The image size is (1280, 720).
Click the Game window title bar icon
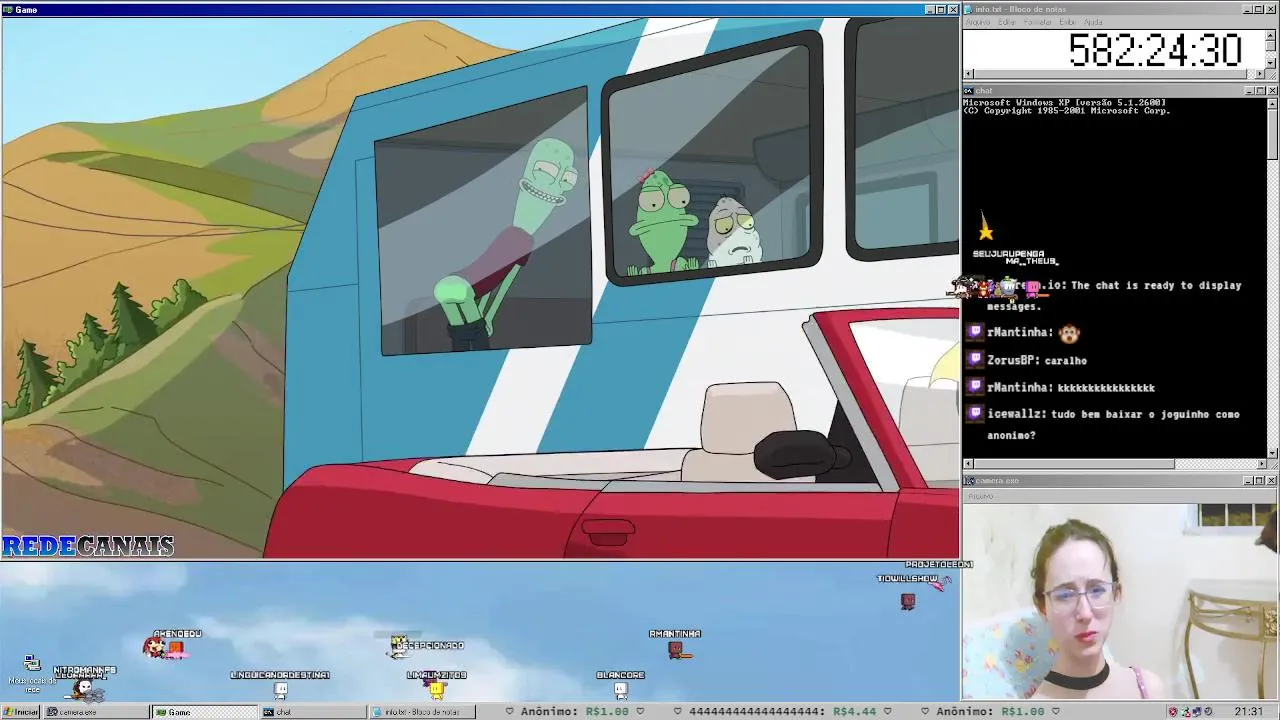(x=8, y=9)
